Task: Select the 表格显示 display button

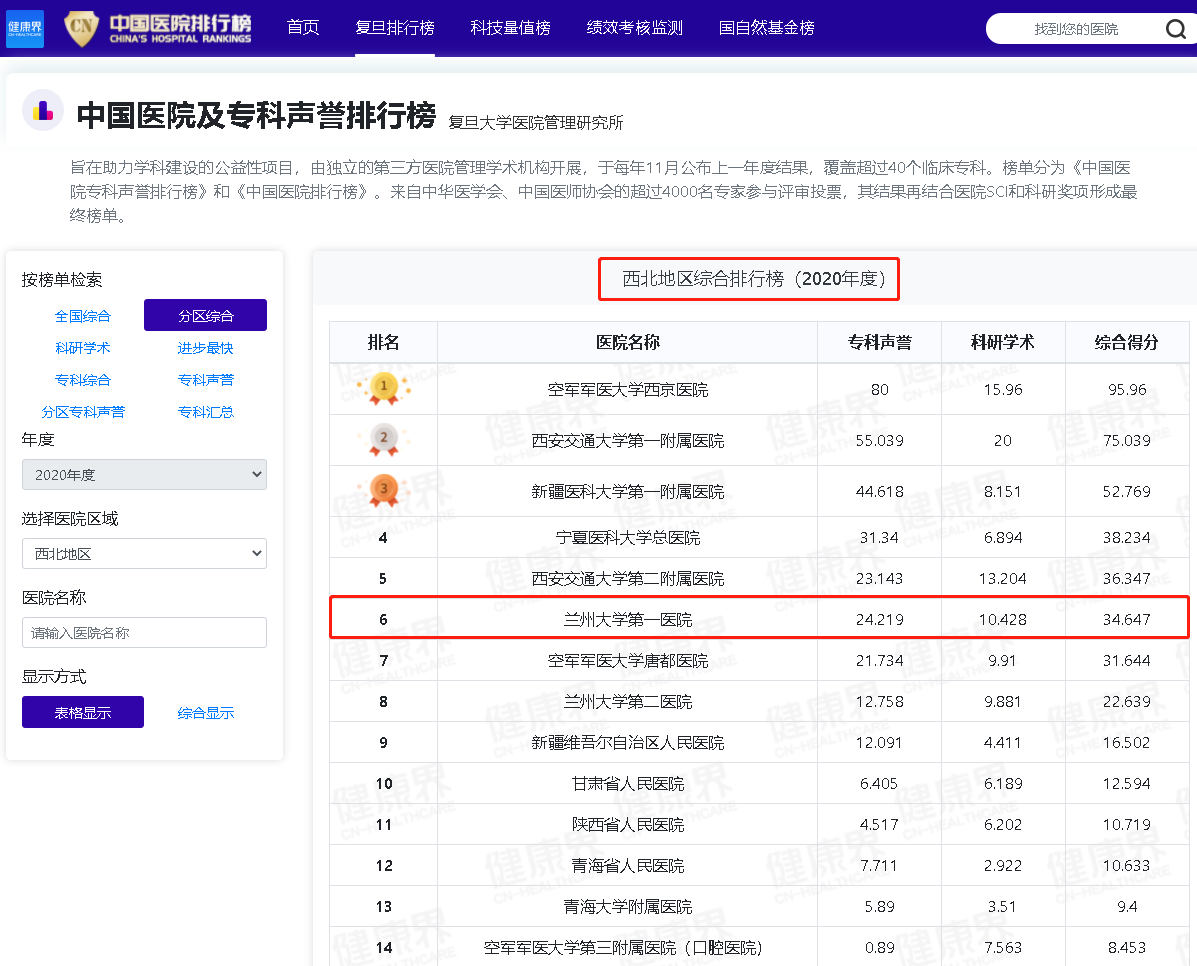Action: pyautogui.click(x=82, y=712)
